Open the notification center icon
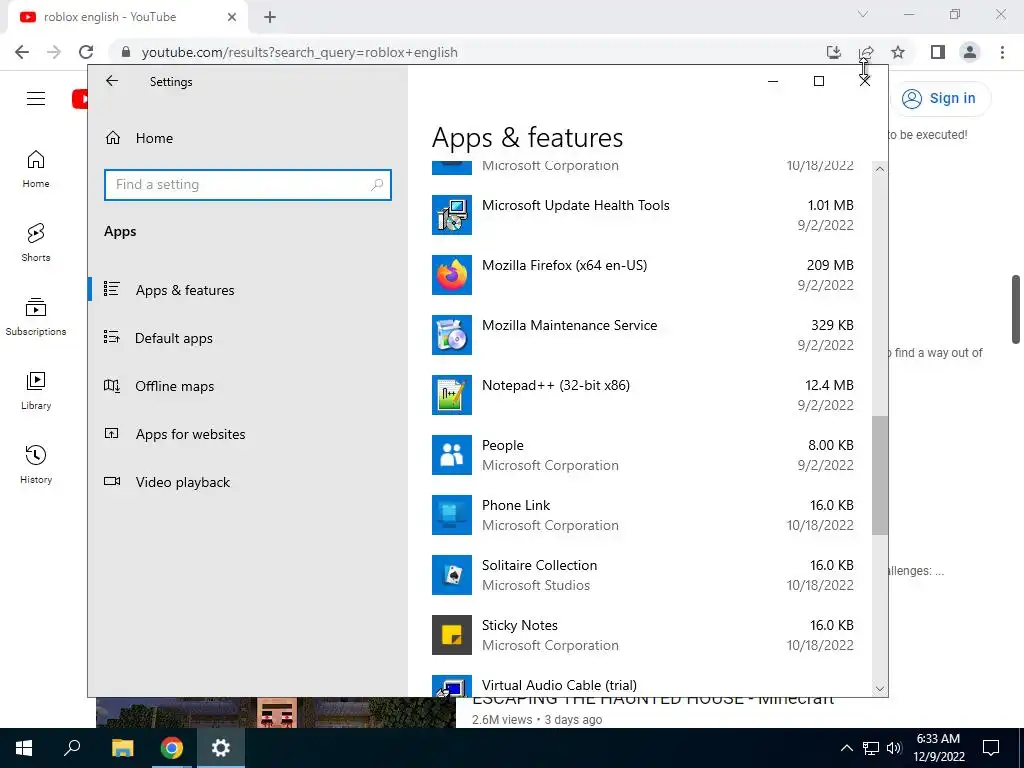 tap(991, 748)
